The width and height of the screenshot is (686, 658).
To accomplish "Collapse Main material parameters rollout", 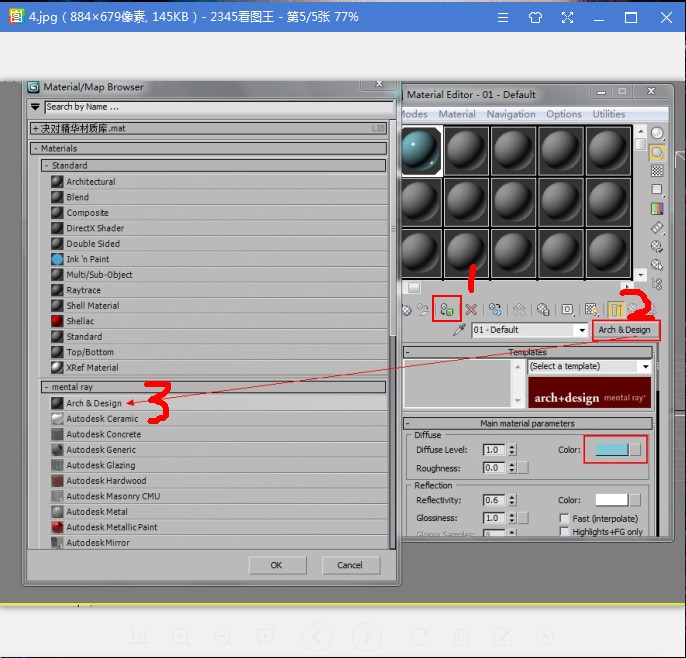I will click(407, 424).
